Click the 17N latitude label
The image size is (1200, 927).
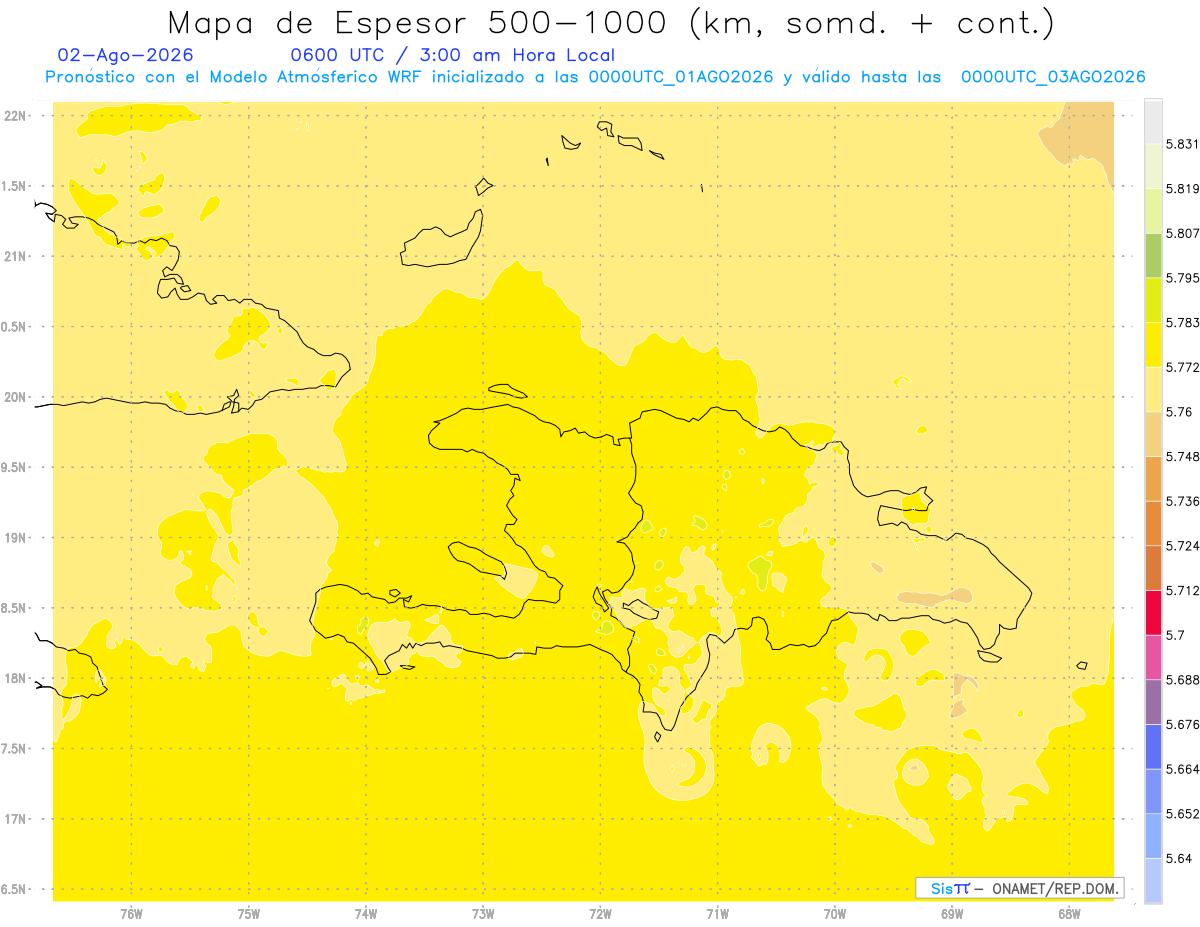click(15, 819)
